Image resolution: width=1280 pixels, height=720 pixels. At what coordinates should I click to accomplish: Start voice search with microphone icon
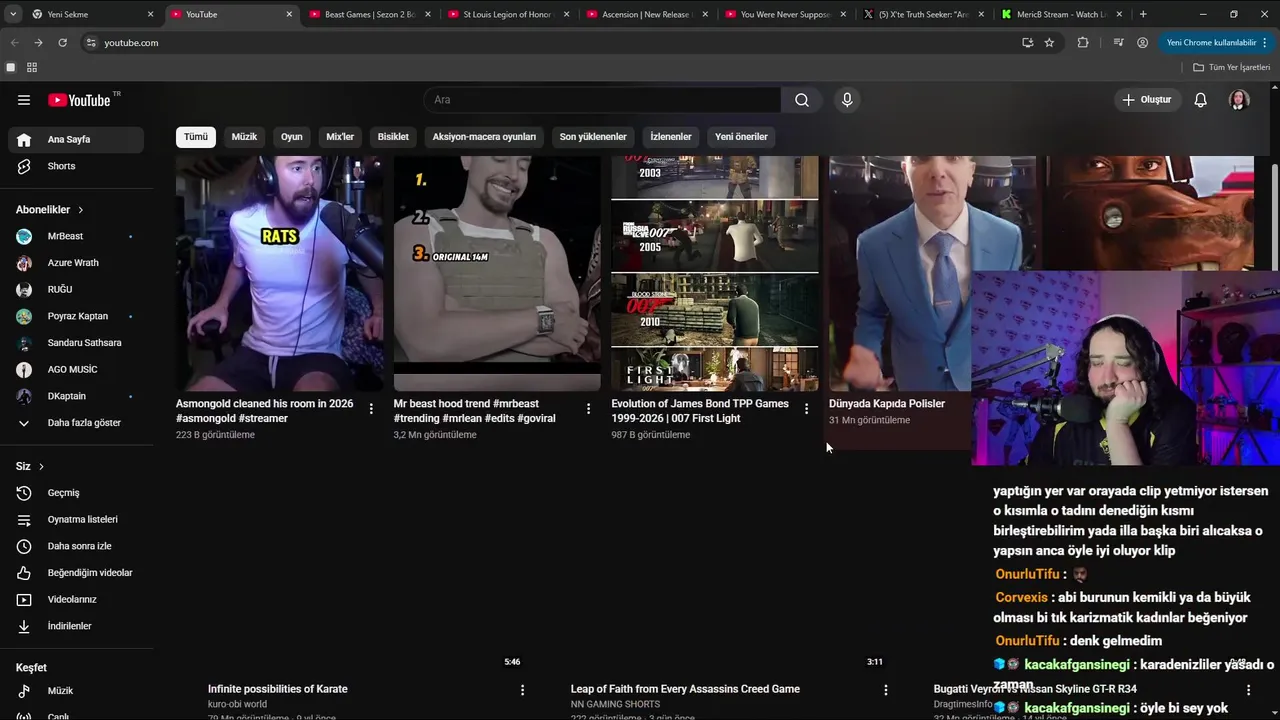847,100
